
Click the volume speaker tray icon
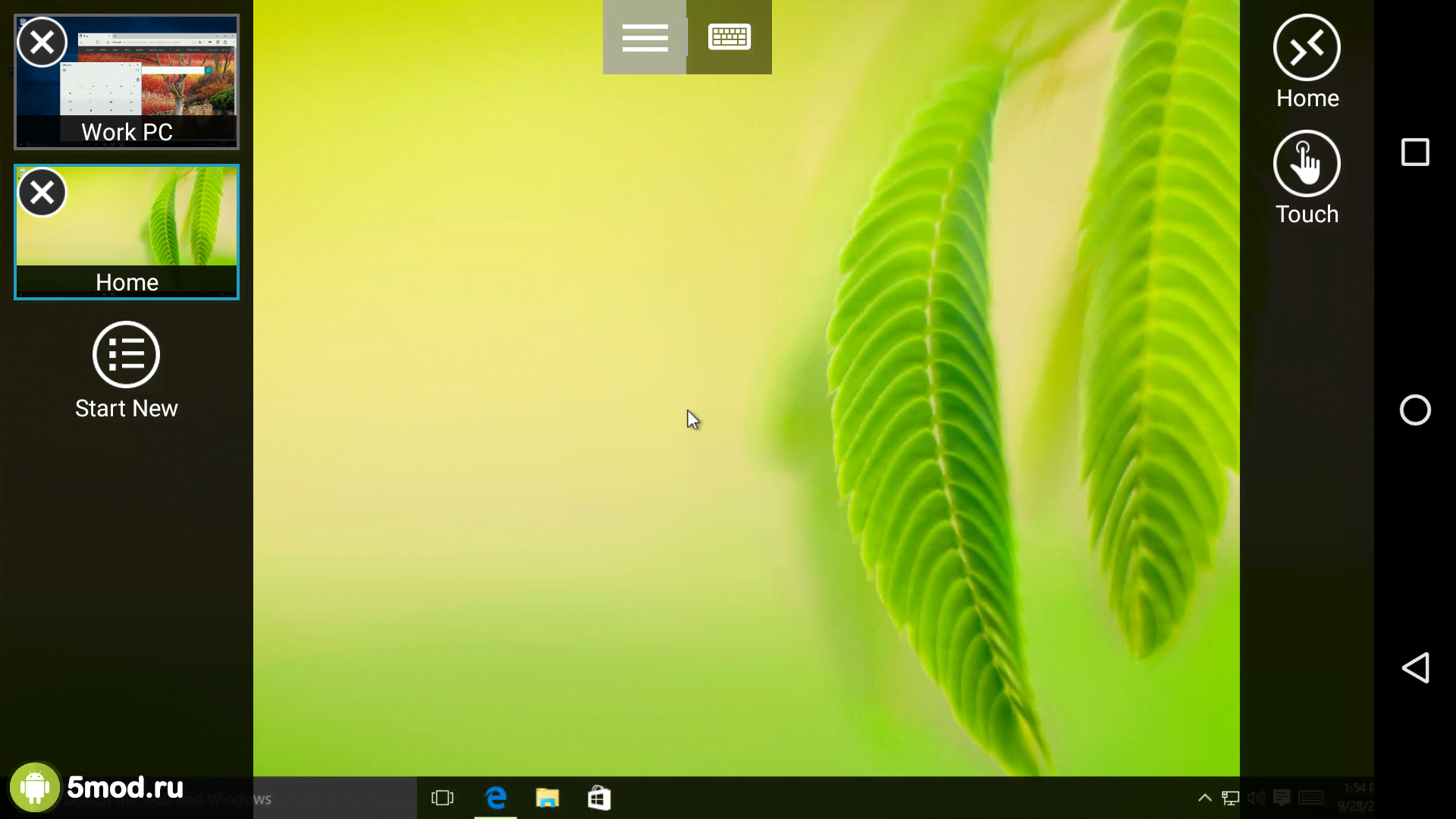click(x=1256, y=798)
